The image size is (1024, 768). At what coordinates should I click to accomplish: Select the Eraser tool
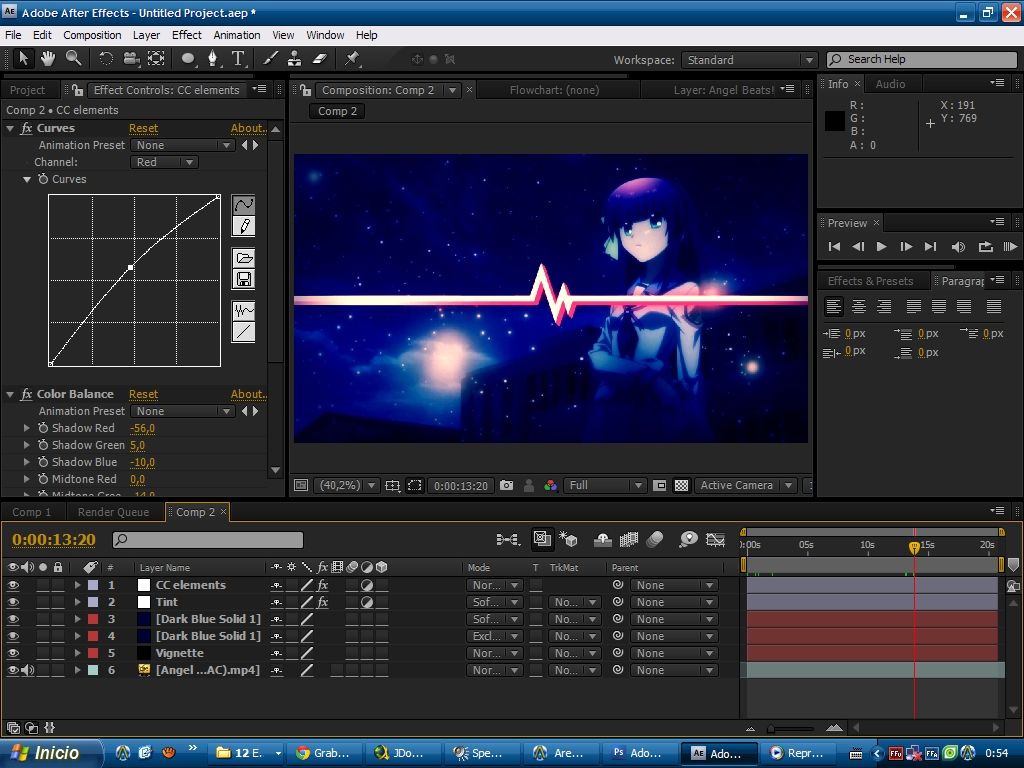[319, 59]
